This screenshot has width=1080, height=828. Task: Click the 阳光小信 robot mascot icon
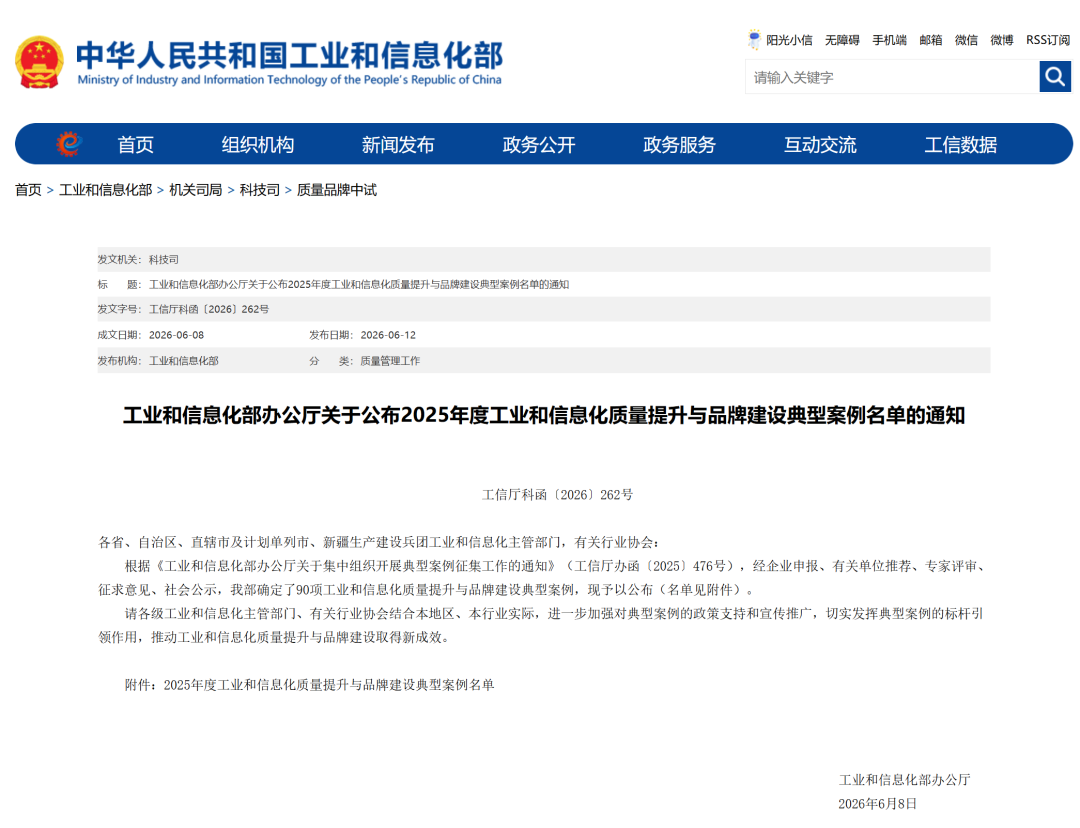pos(754,39)
